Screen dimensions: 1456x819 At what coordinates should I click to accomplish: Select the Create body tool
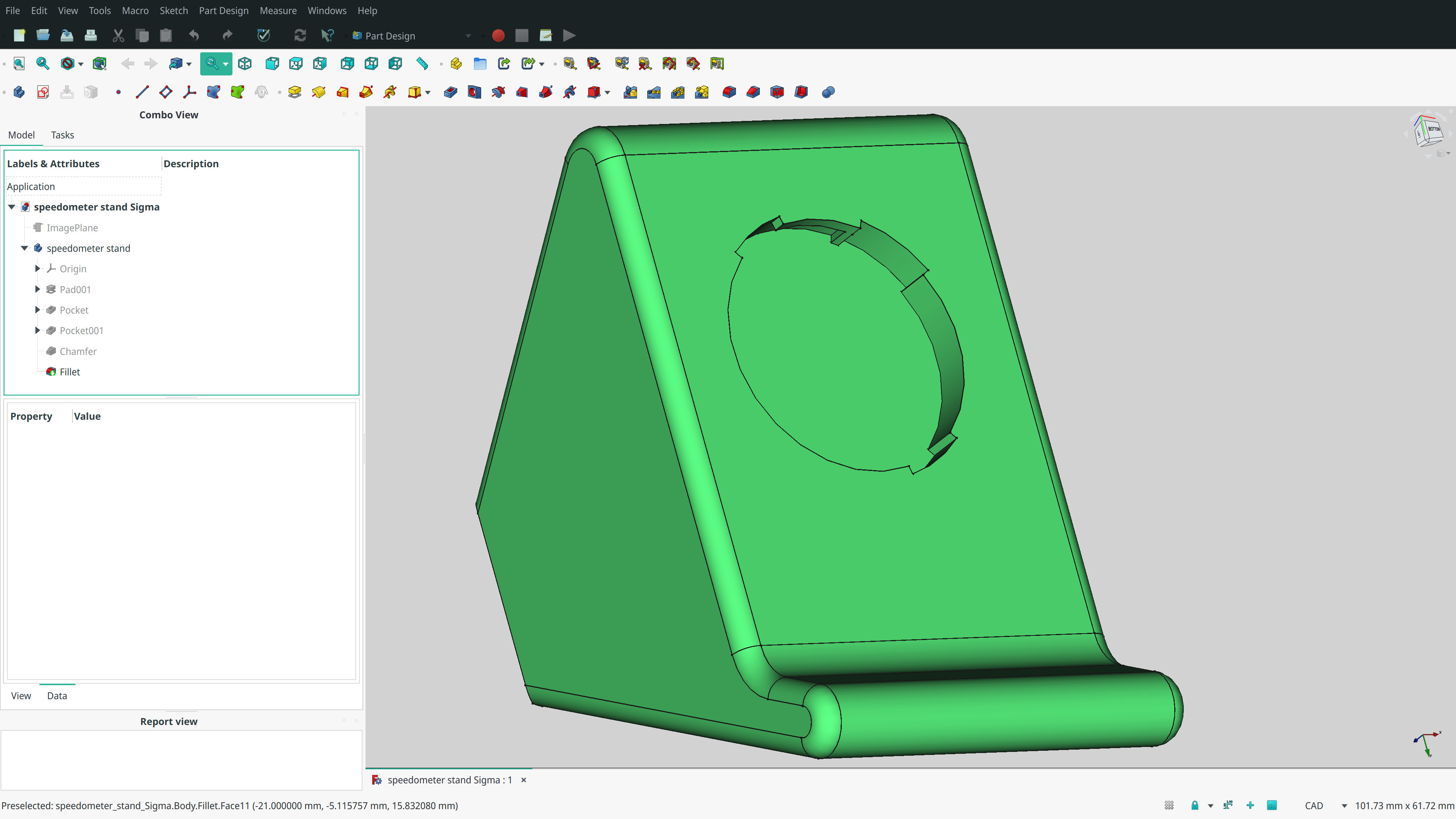tap(19, 91)
